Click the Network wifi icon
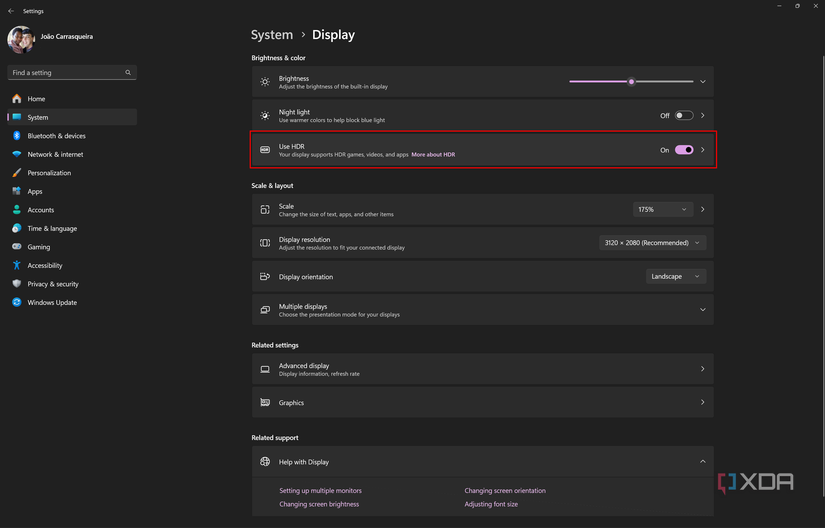The image size is (825, 528). tap(17, 154)
